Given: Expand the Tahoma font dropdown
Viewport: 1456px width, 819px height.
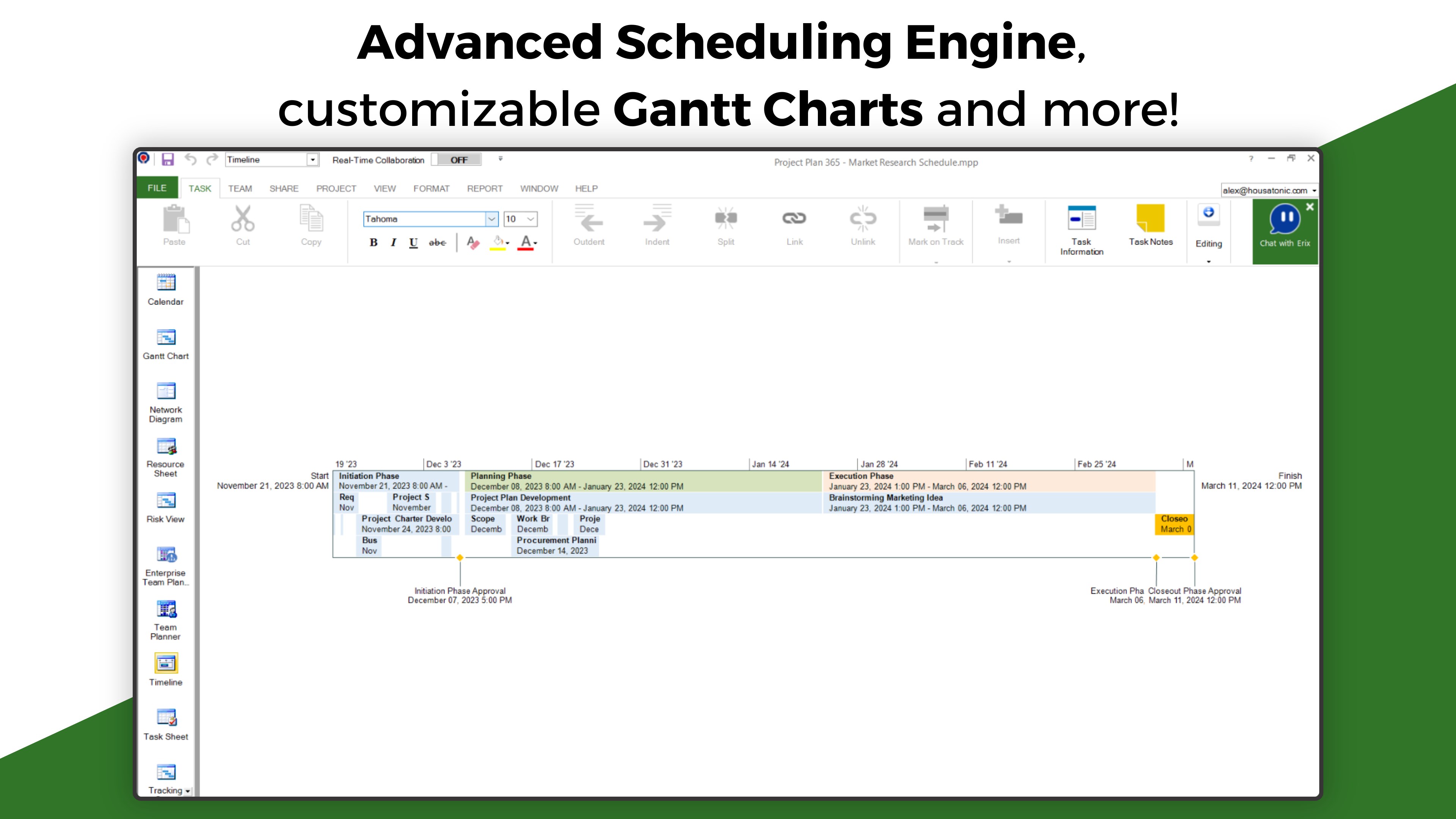Looking at the screenshot, I should 492,219.
